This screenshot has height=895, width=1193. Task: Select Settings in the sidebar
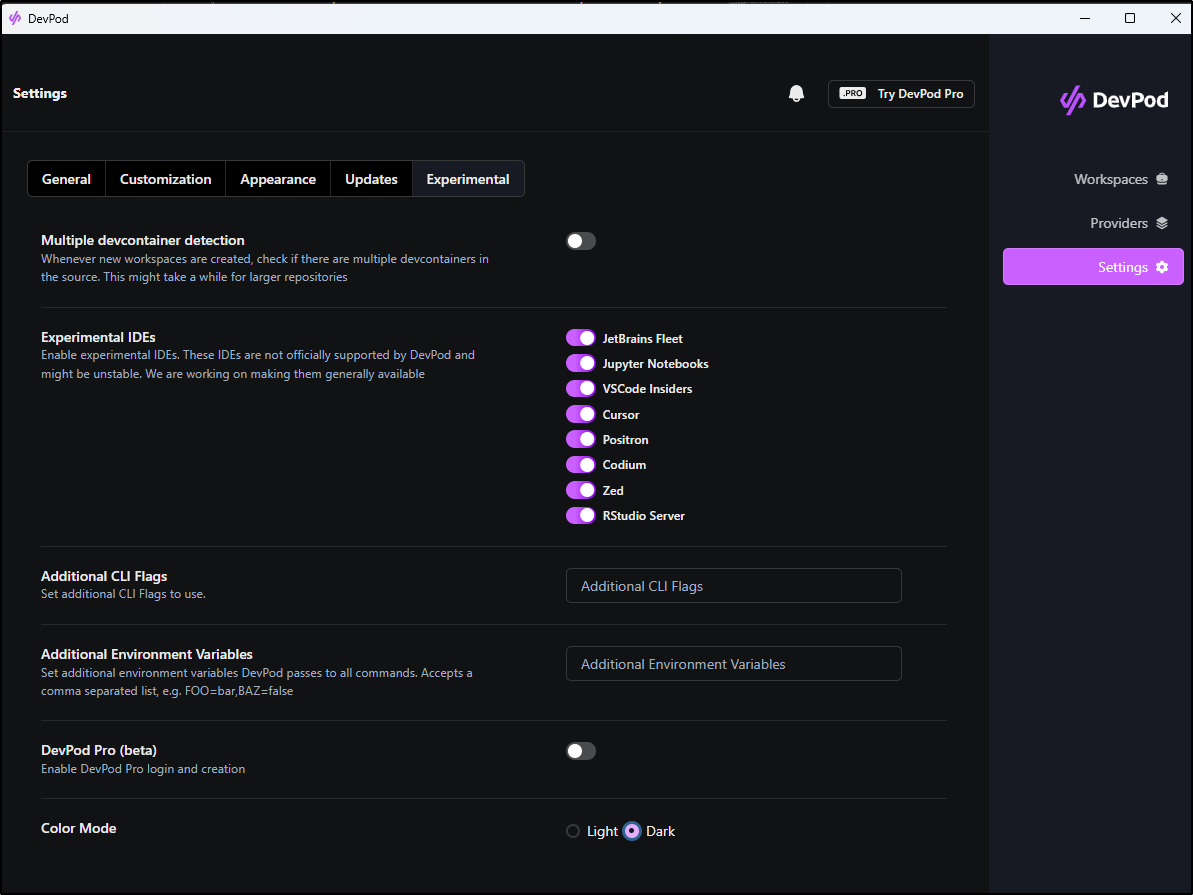pyautogui.click(x=1093, y=266)
